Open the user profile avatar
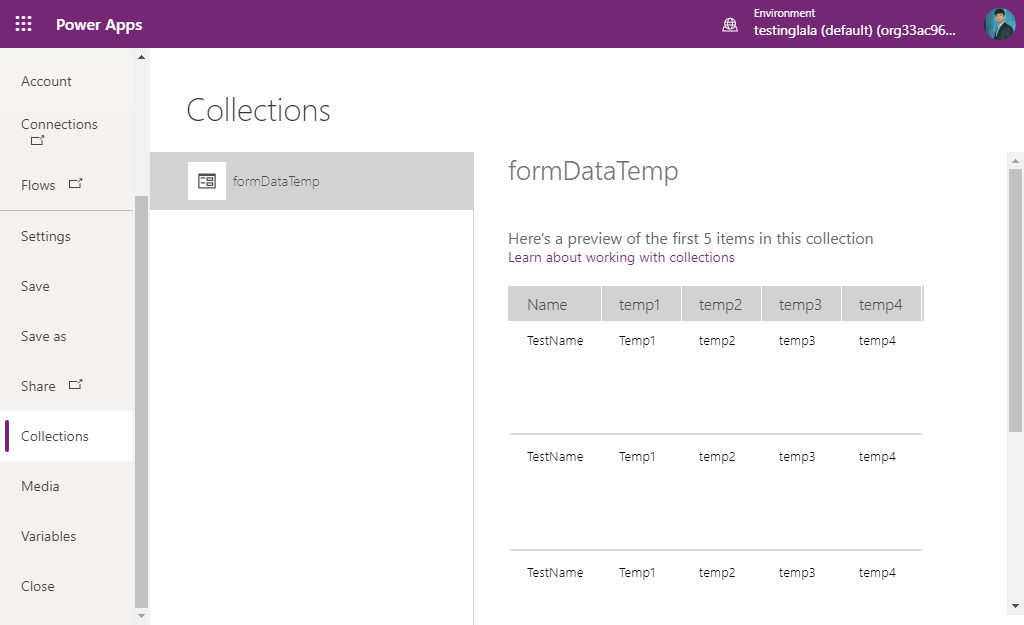 click(1000, 24)
